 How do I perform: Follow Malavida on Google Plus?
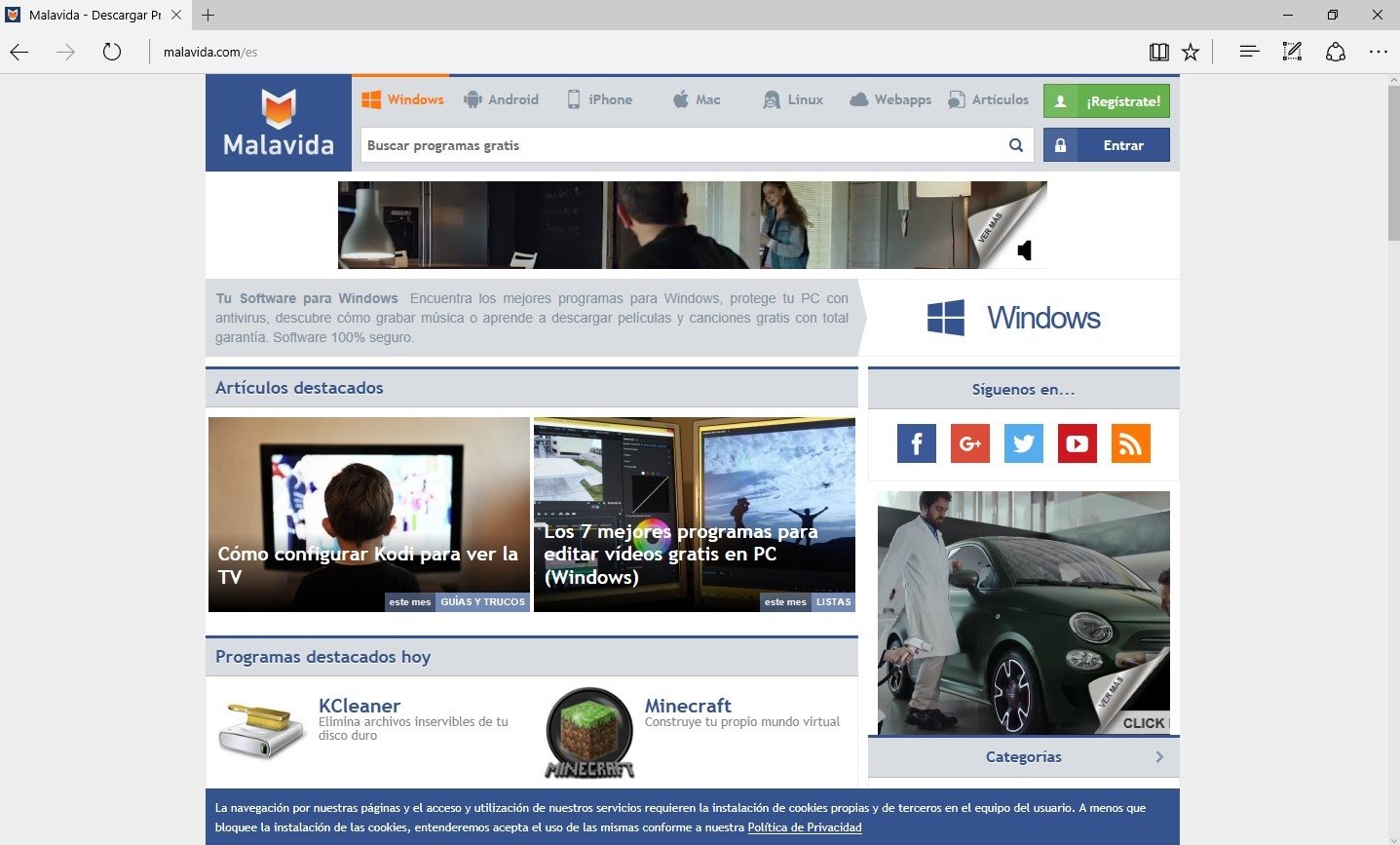coord(970,443)
